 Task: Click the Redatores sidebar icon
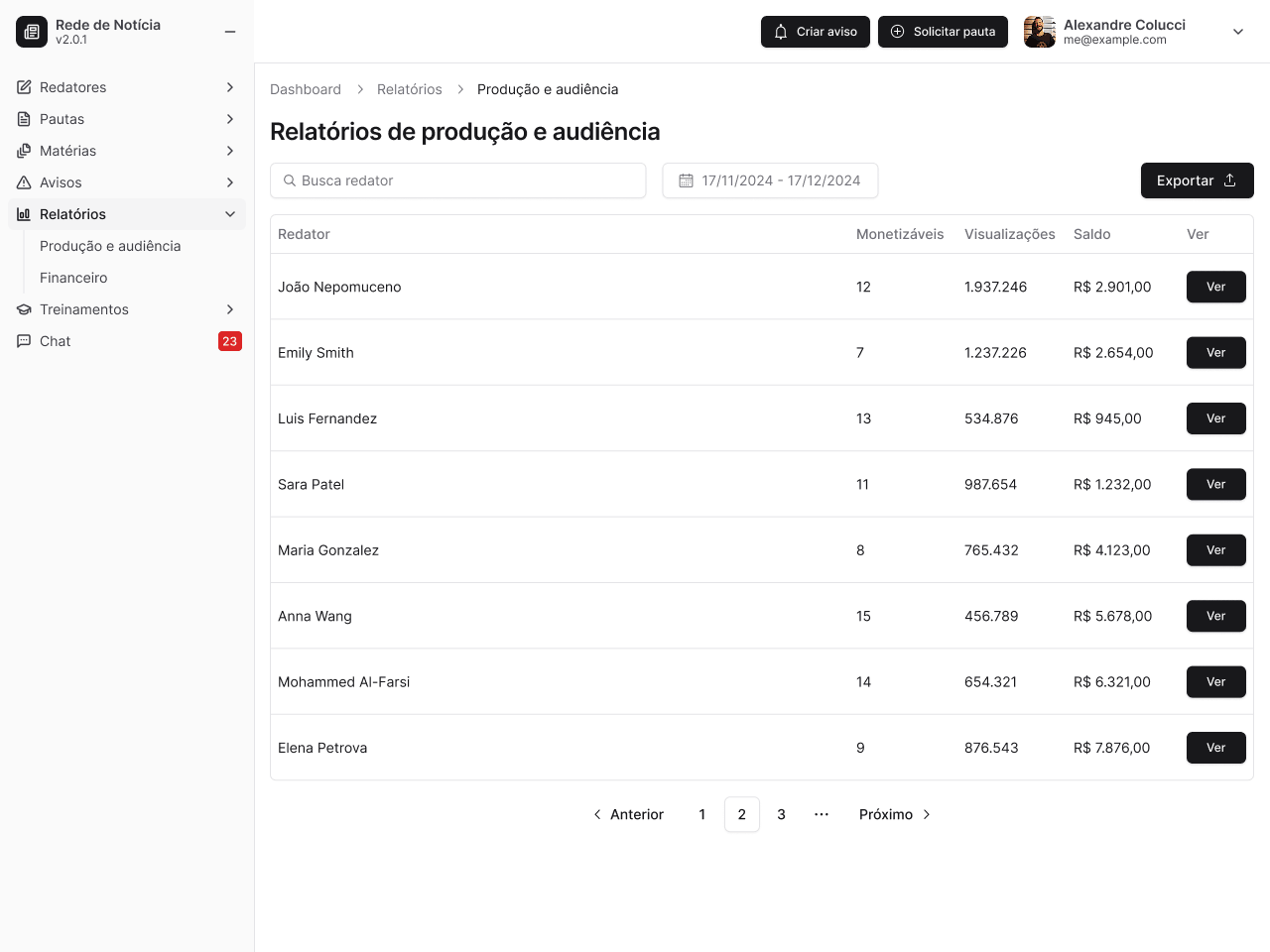(x=23, y=87)
